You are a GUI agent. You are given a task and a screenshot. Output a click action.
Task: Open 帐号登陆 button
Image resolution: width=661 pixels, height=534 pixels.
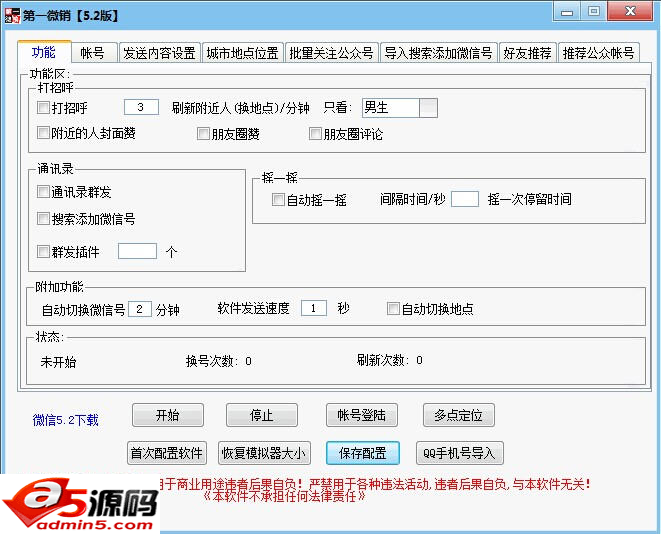(362, 415)
